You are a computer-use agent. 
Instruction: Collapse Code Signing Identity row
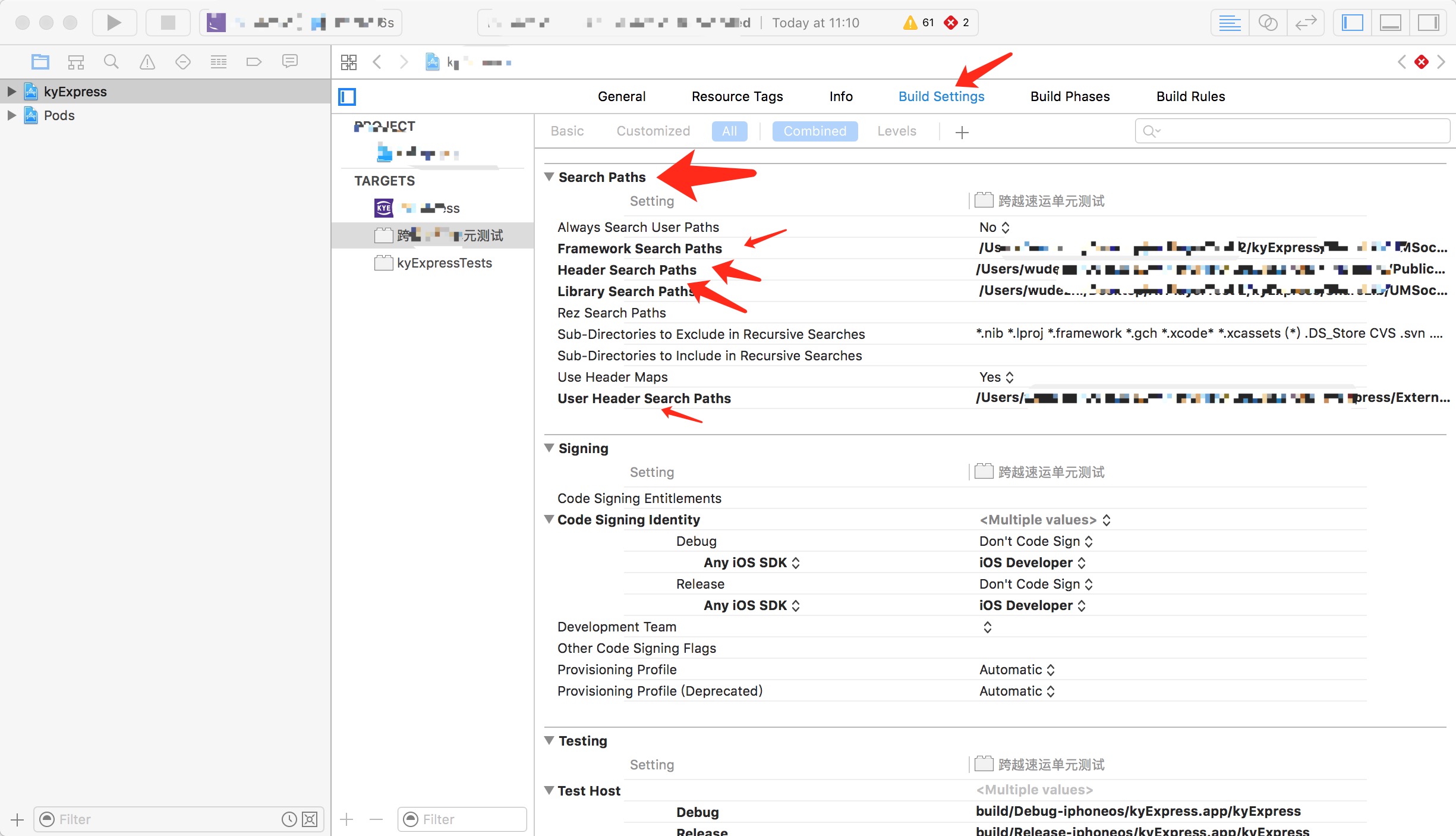[549, 519]
